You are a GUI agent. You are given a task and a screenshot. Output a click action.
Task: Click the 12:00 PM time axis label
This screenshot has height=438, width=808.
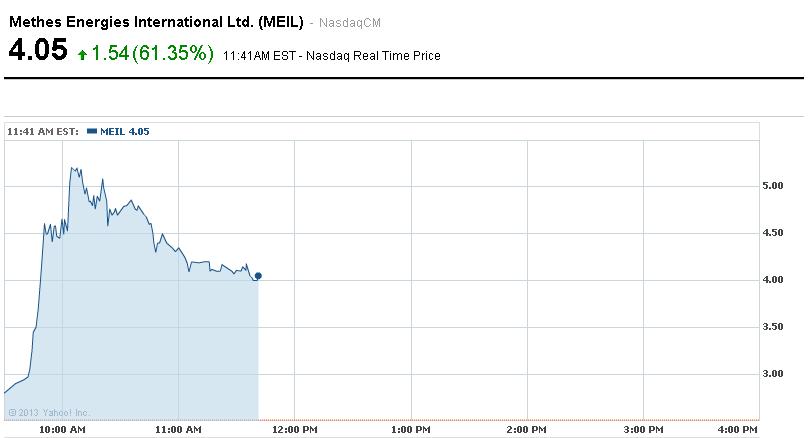coord(295,430)
